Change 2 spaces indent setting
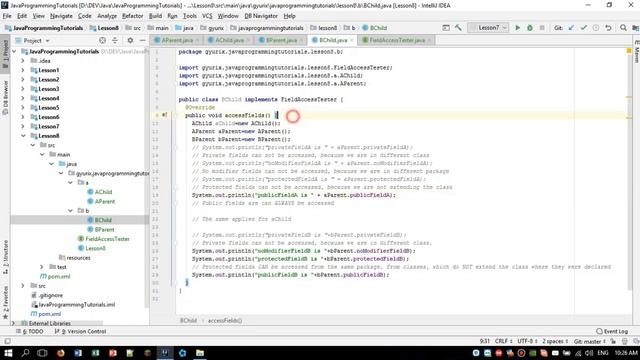This screenshot has width=640, height=360. click(555, 341)
